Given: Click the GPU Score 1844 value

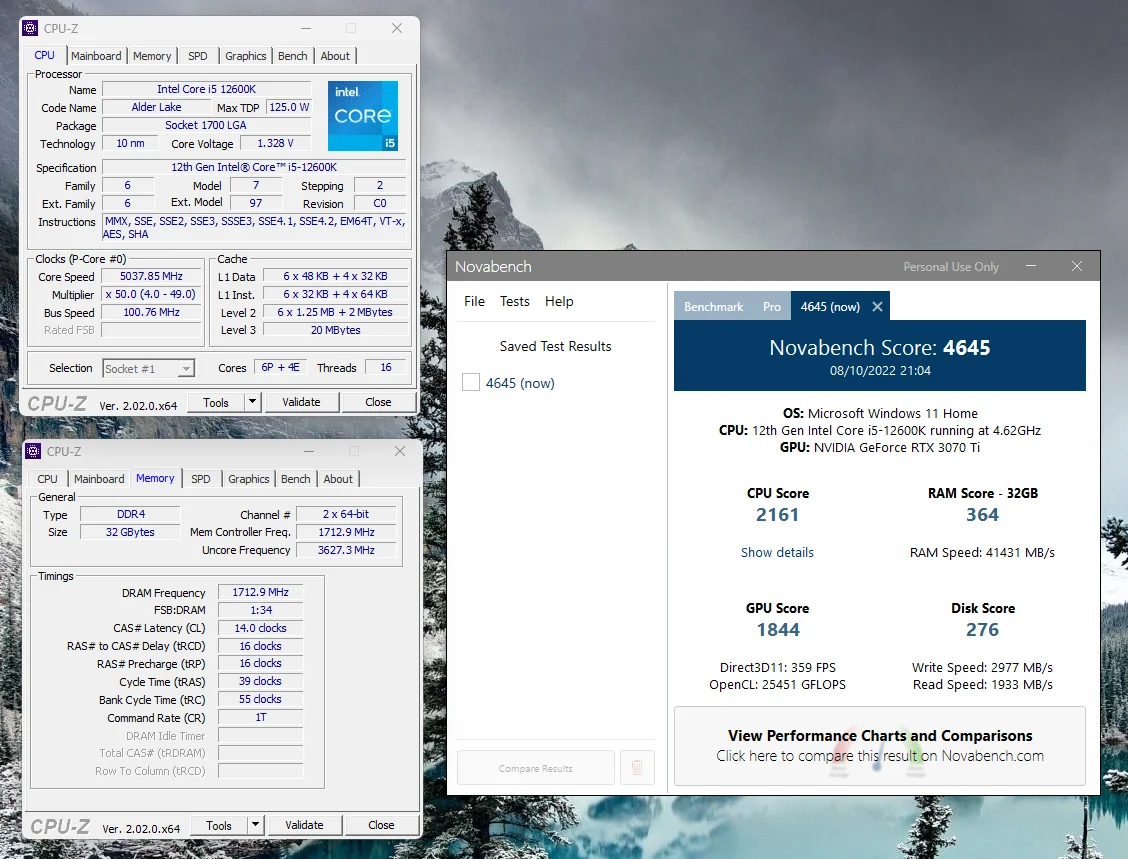Looking at the screenshot, I should click(x=778, y=630).
